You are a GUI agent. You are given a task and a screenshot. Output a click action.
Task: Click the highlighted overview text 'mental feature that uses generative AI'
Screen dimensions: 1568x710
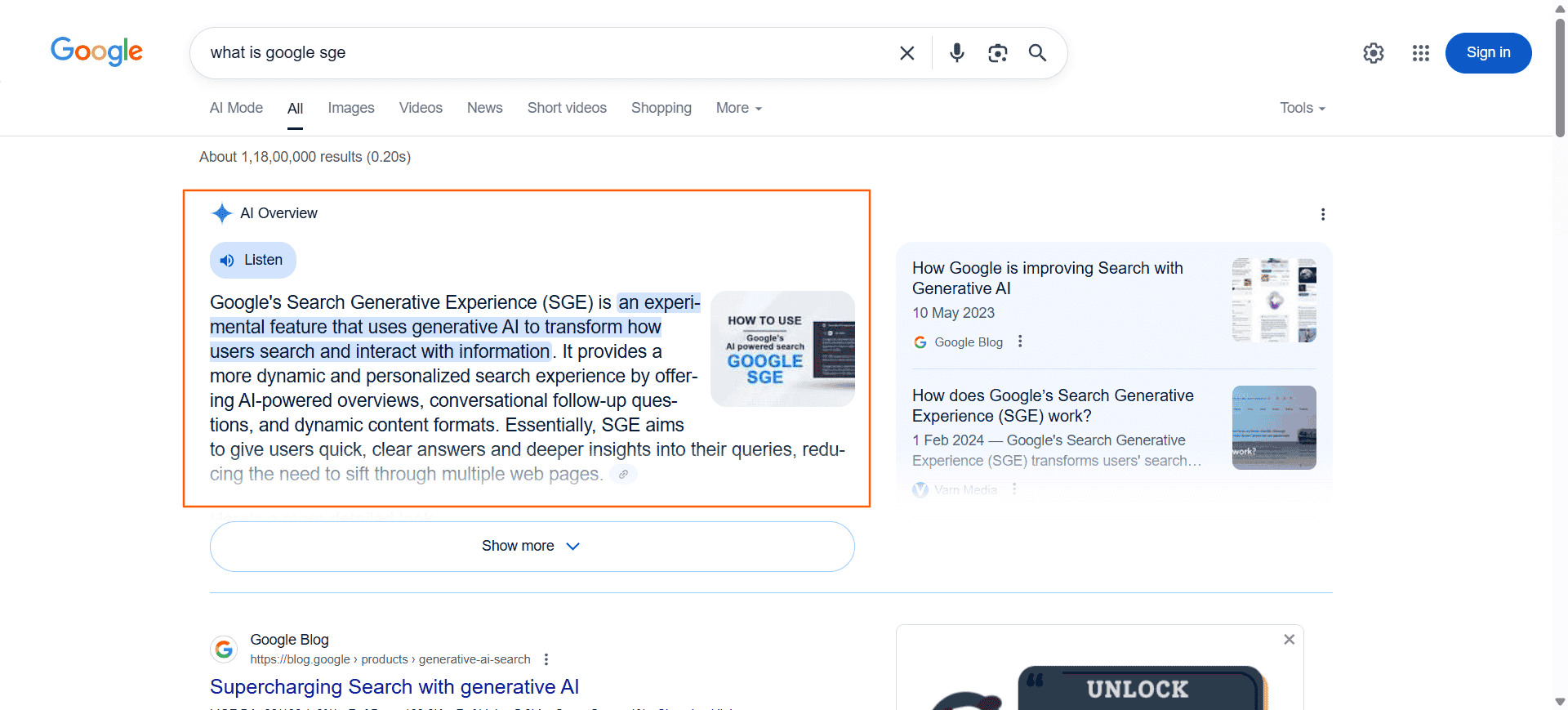(364, 327)
